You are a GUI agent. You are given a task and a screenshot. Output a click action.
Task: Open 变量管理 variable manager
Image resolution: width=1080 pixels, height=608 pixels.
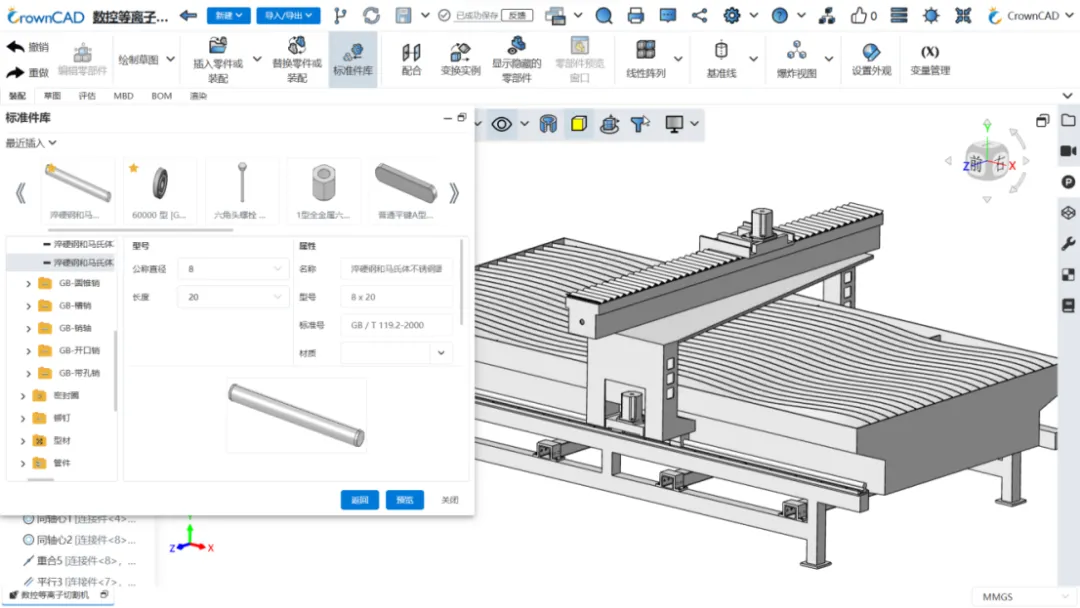[x=930, y=60]
